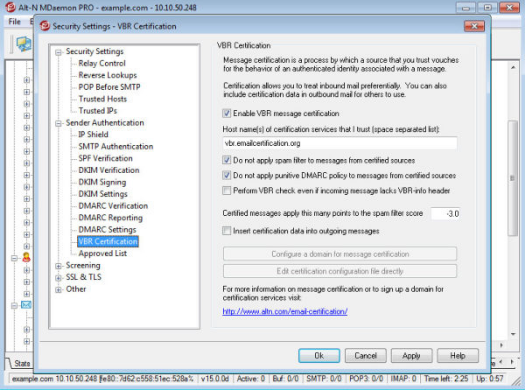Viewport: 526px width, 391px height.
Task: Collapse the Sender Authentication tree node
Action: 58,123
